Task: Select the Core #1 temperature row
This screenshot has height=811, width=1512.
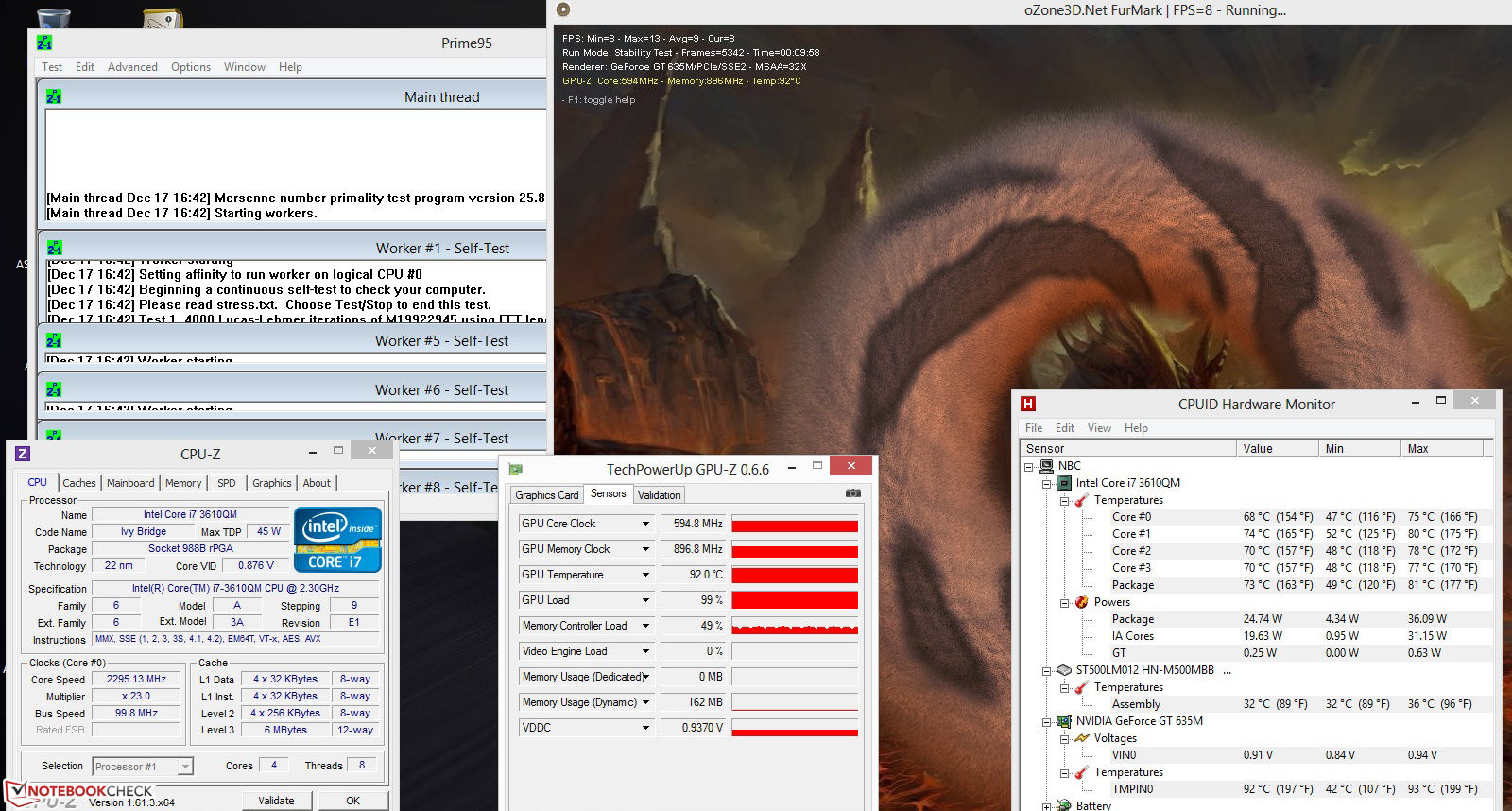Action: click(1255, 534)
